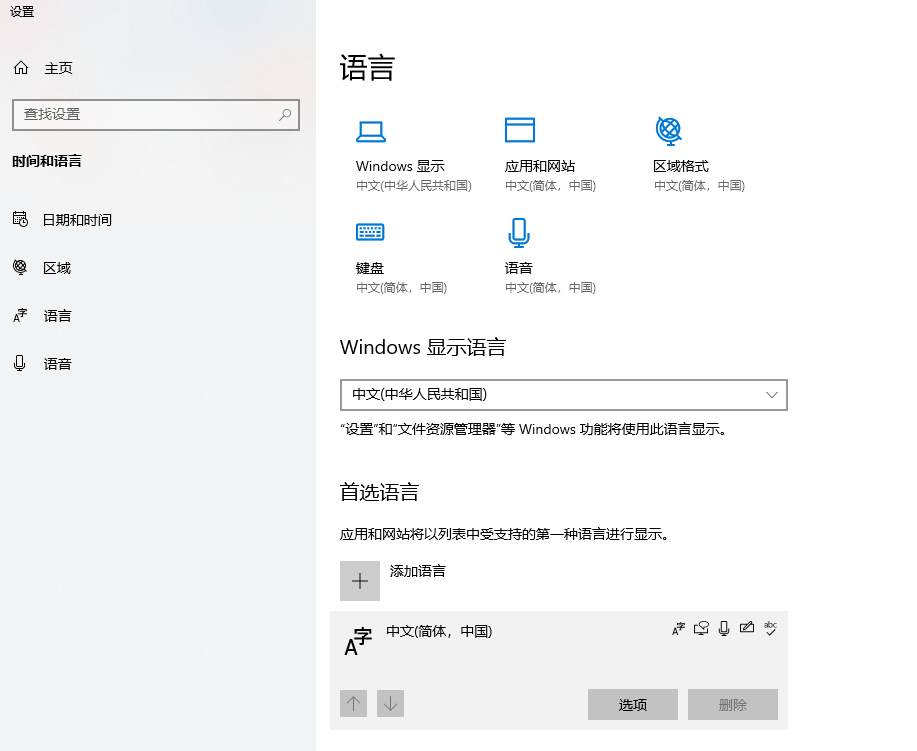The width and height of the screenshot is (917, 751).
Task: Open 日期和时间 settings page
Action: [x=77, y=220]
